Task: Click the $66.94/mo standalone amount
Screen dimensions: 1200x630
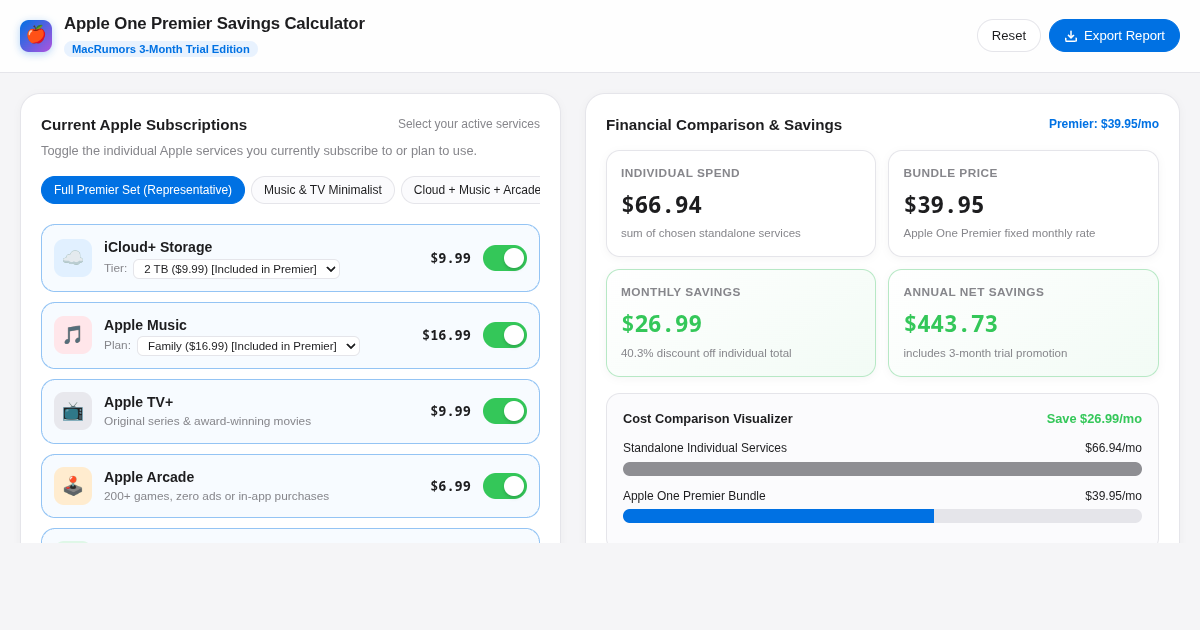Action: click(1113, 448)
